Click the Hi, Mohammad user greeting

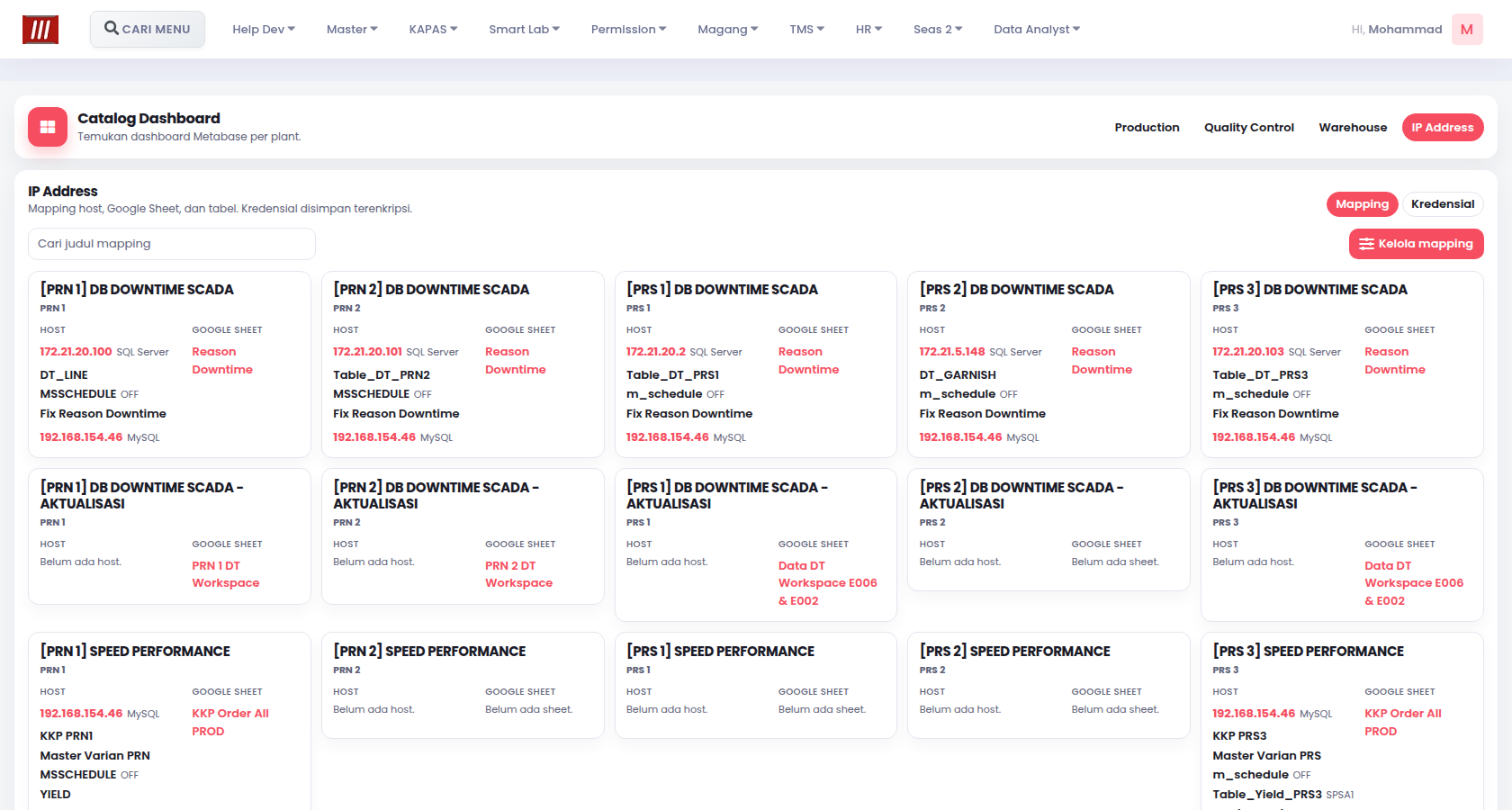click(x=1397, y=30)
